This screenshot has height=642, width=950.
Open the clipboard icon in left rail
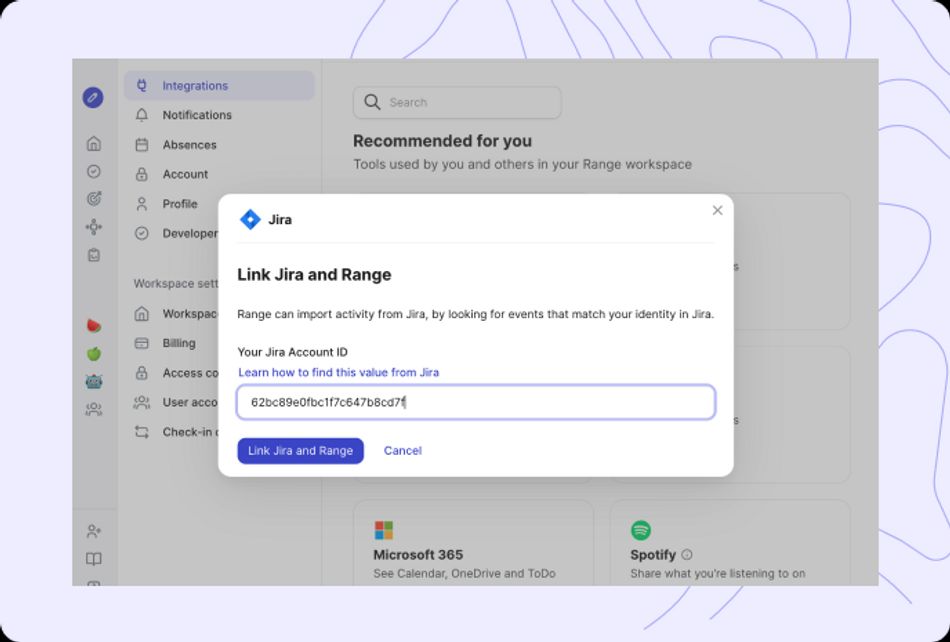93,255
